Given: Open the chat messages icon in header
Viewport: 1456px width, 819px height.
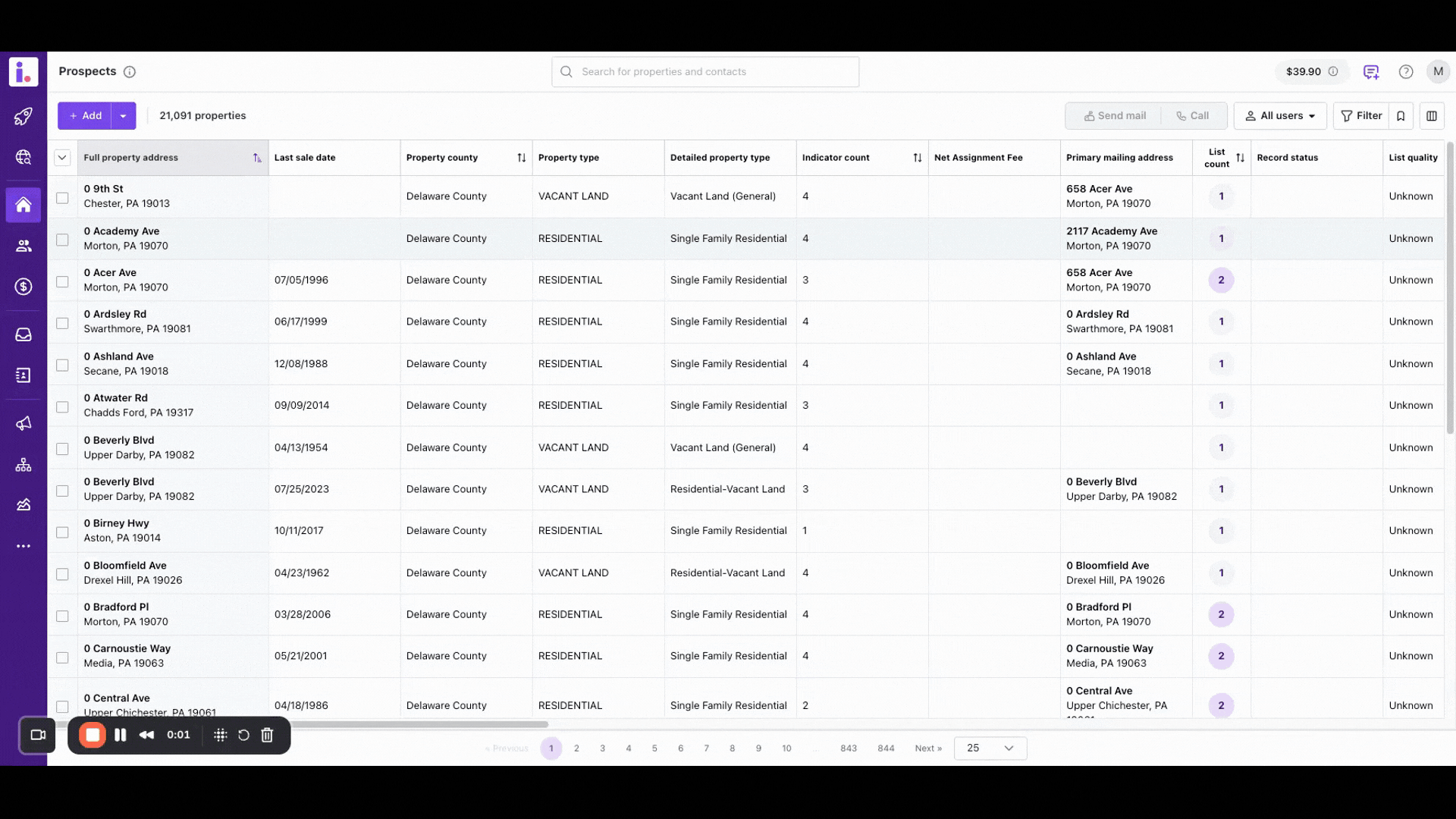Looking at the screenshot, I should [1370, 72].
